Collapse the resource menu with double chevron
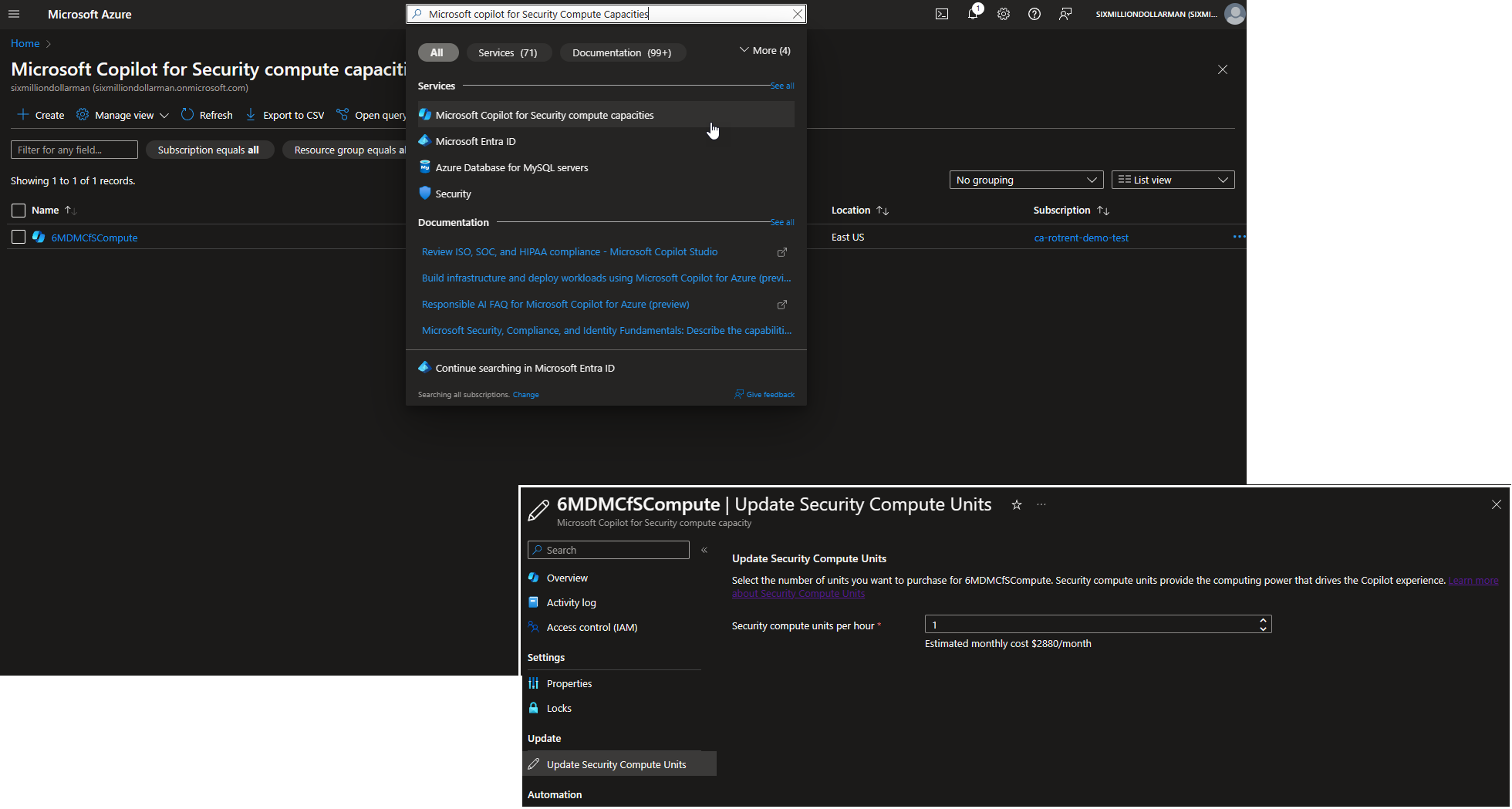 704,550
